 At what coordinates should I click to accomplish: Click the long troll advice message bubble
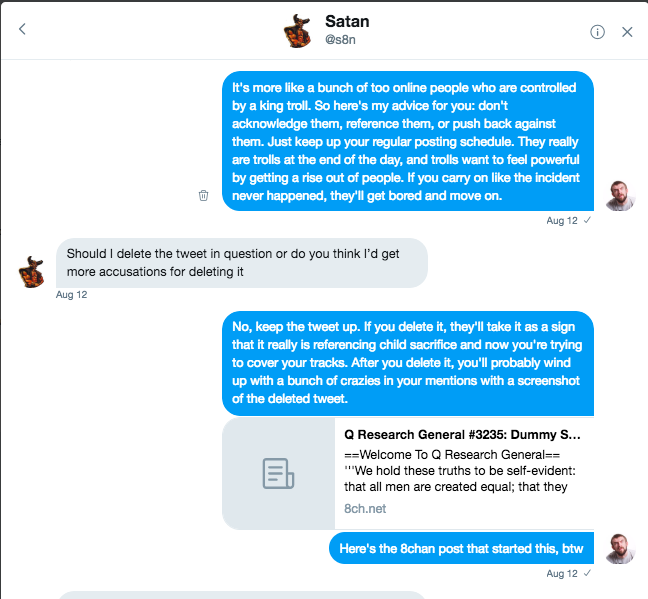(408, 141)
